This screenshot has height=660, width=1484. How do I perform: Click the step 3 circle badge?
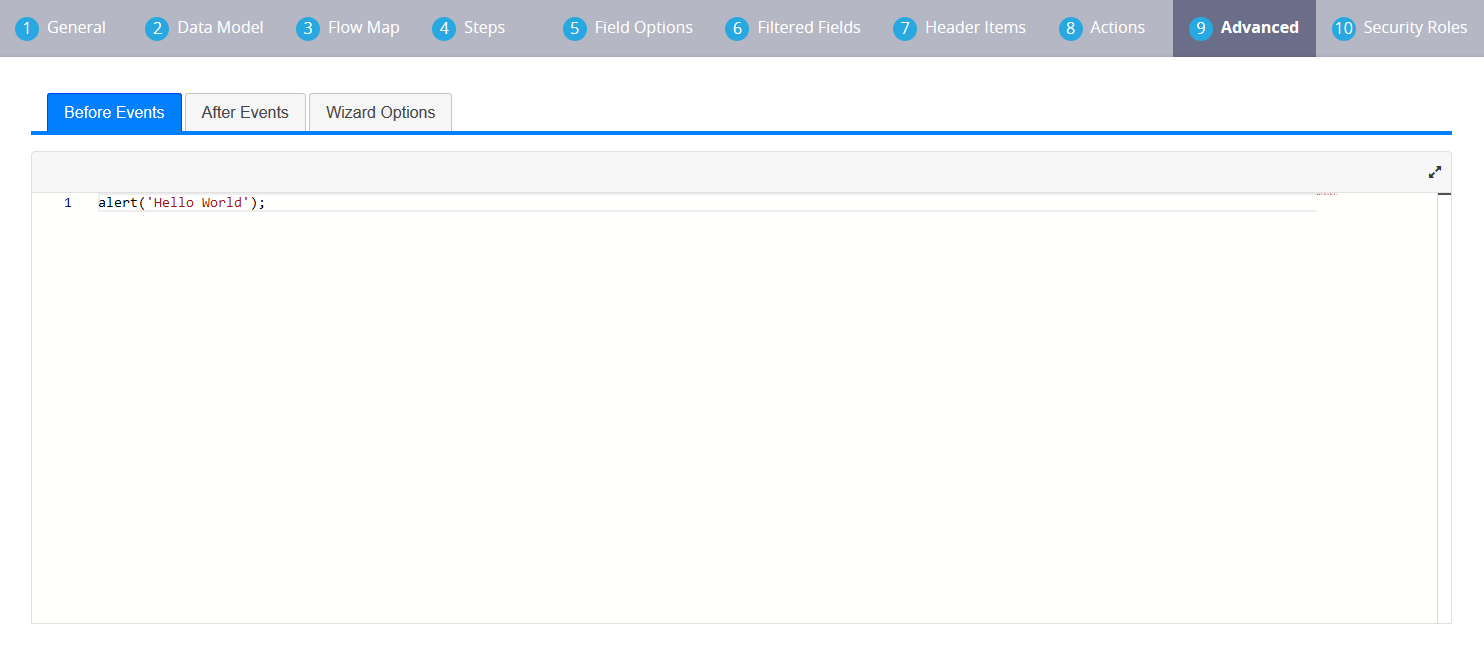308,29
